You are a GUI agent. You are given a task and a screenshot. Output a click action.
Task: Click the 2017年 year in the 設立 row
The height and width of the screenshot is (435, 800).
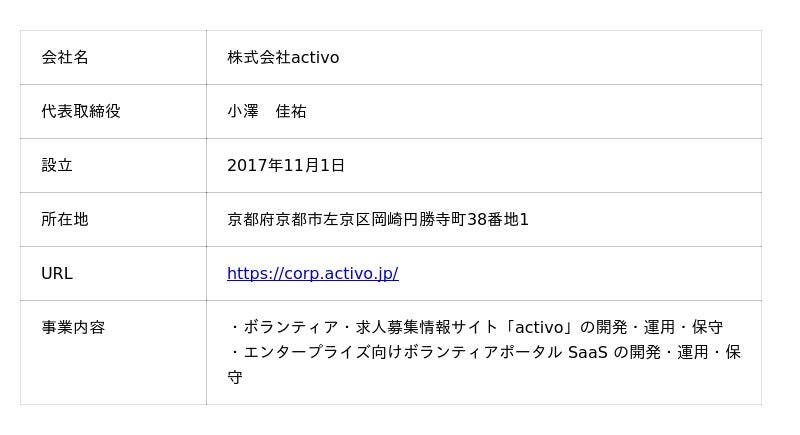(255, 165)
